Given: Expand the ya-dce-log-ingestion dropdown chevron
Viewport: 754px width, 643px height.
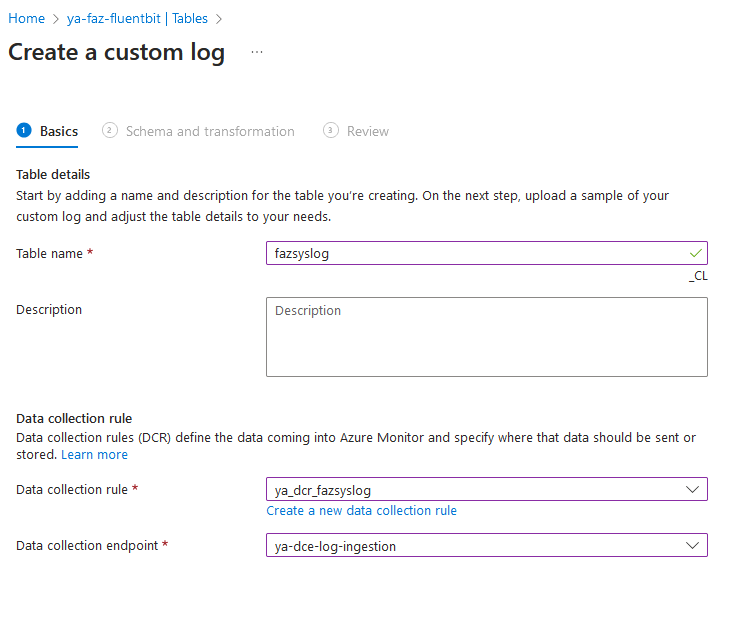Looking at the screenshot, I should point(693,545).
